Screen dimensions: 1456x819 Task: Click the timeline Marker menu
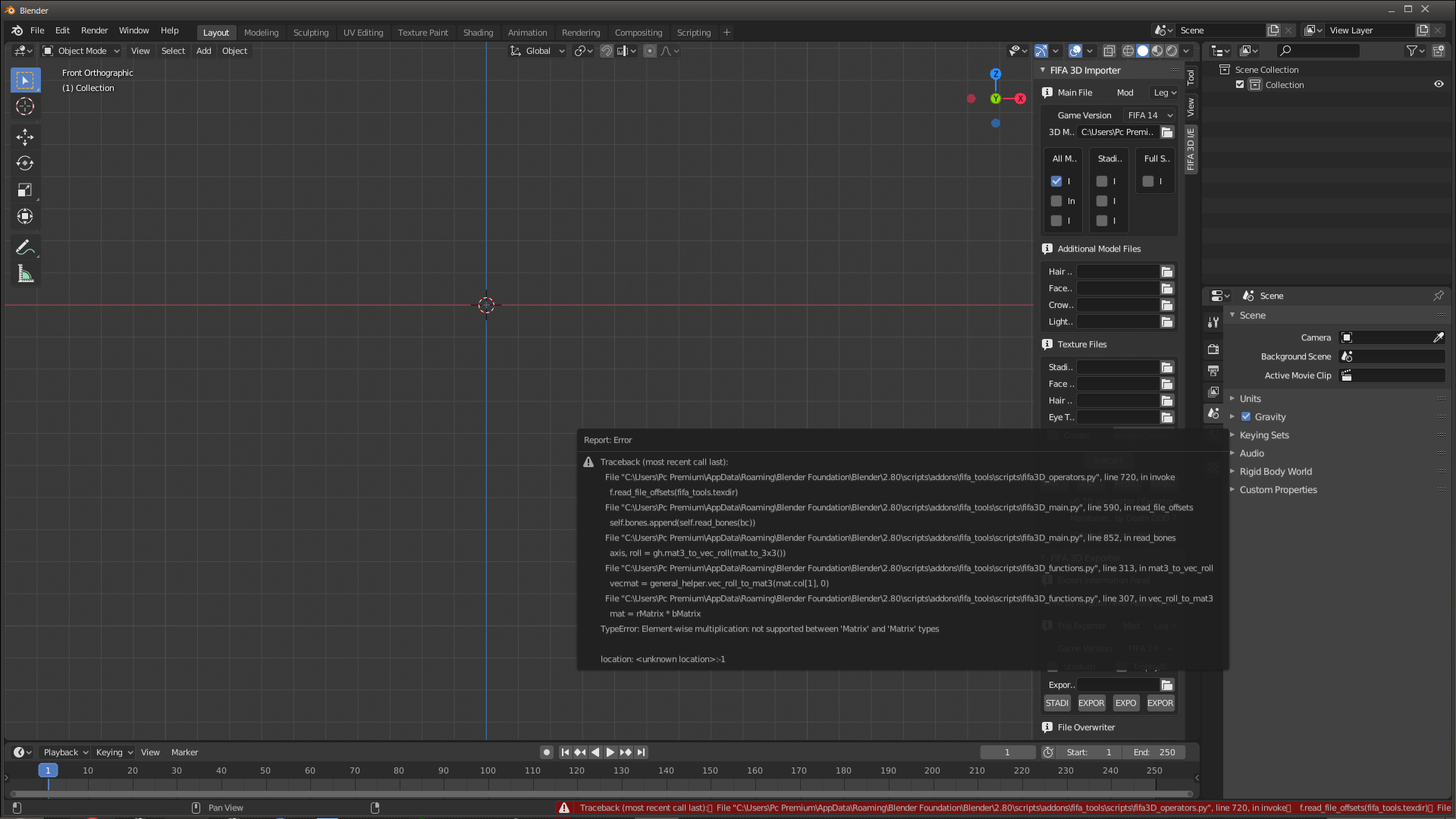click(184, 752)
